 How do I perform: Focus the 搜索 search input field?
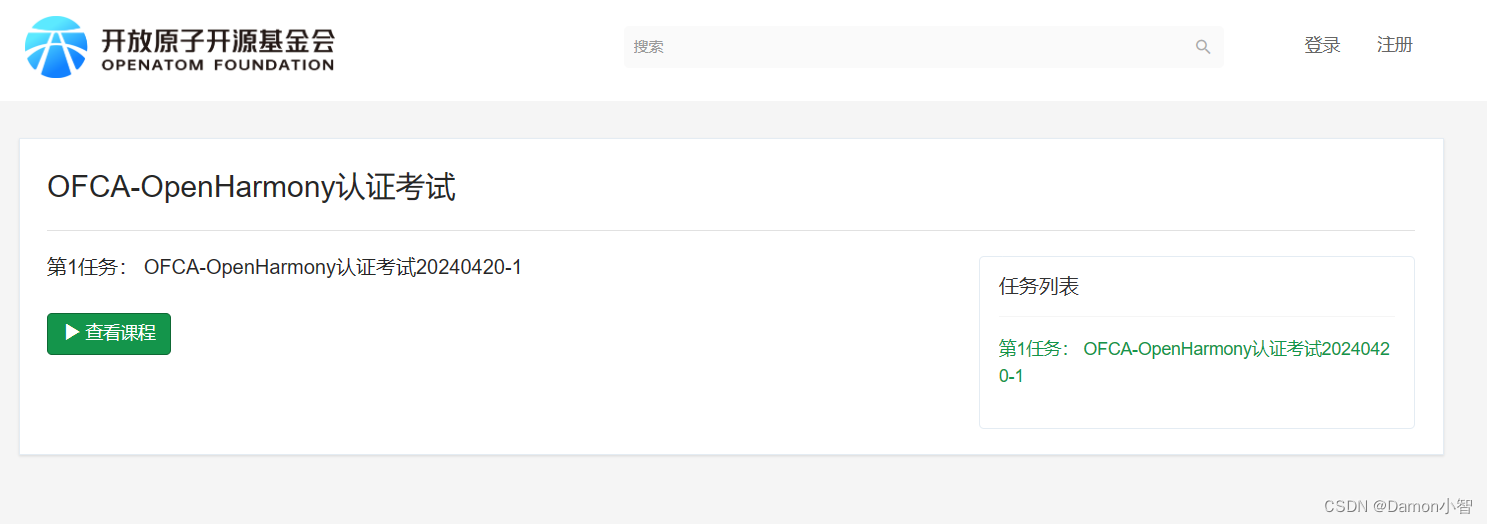click(923, 47)
